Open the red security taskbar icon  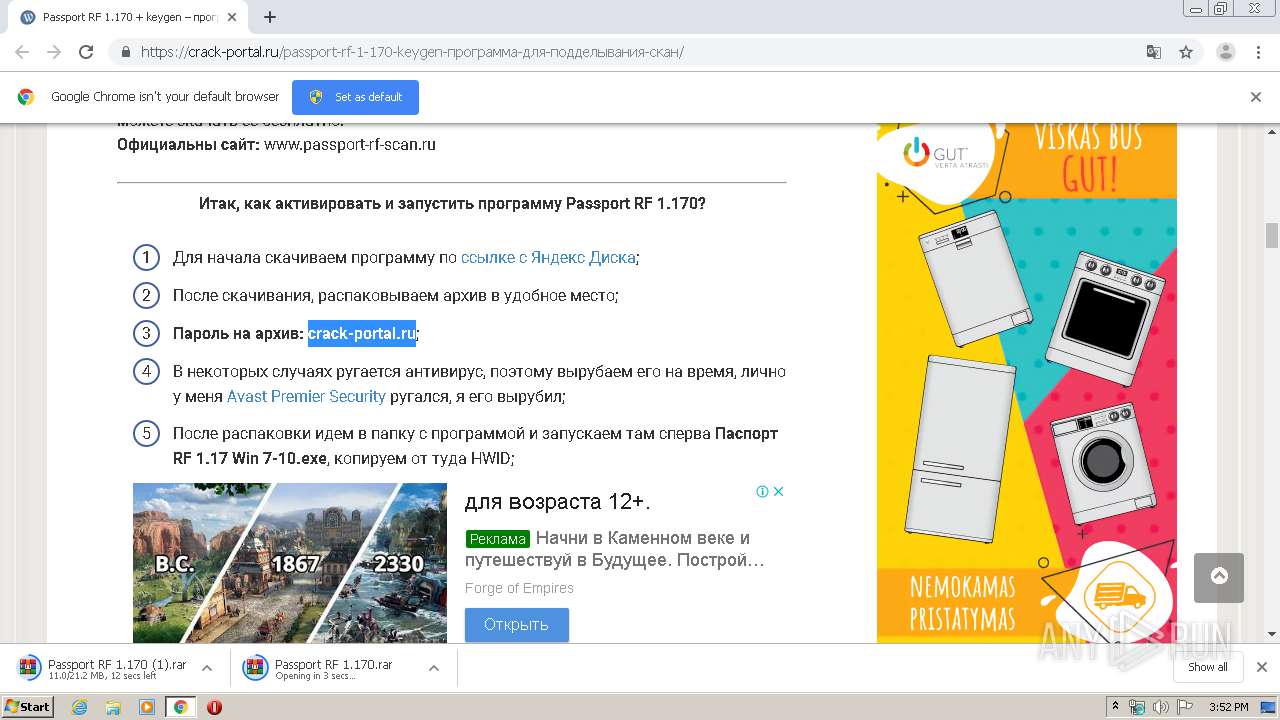(x=214, y=707)
